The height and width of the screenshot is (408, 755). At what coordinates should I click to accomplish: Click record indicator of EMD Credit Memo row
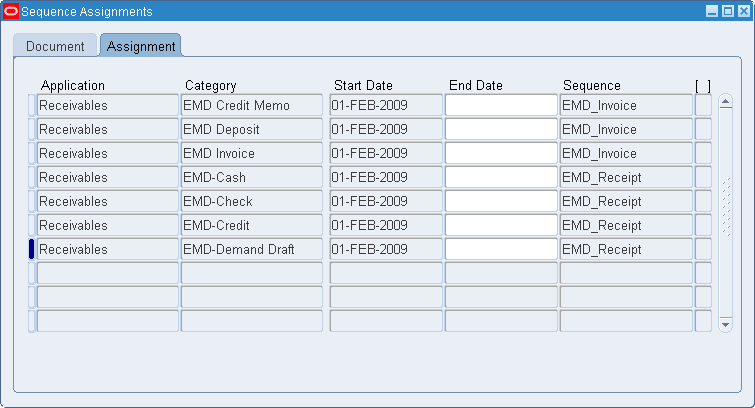click(31, 105)
